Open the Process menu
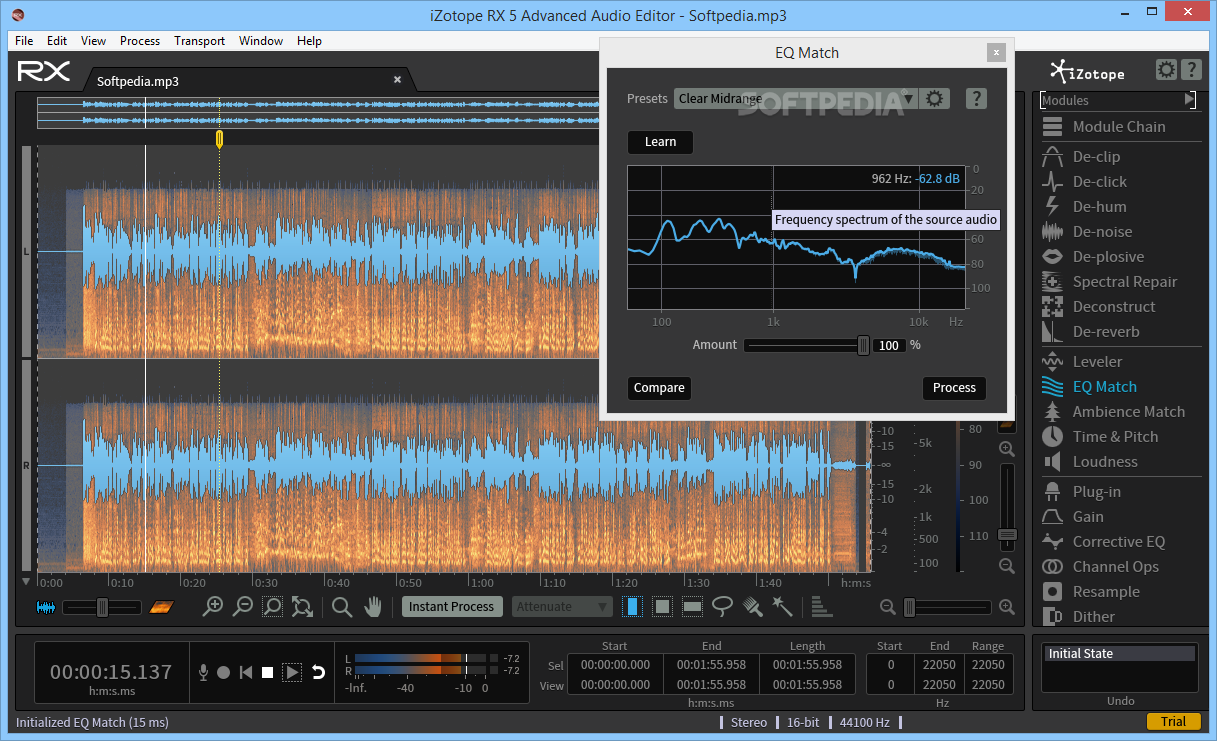The height and width of the screenshot is (741, 1217). click(140, 41)
